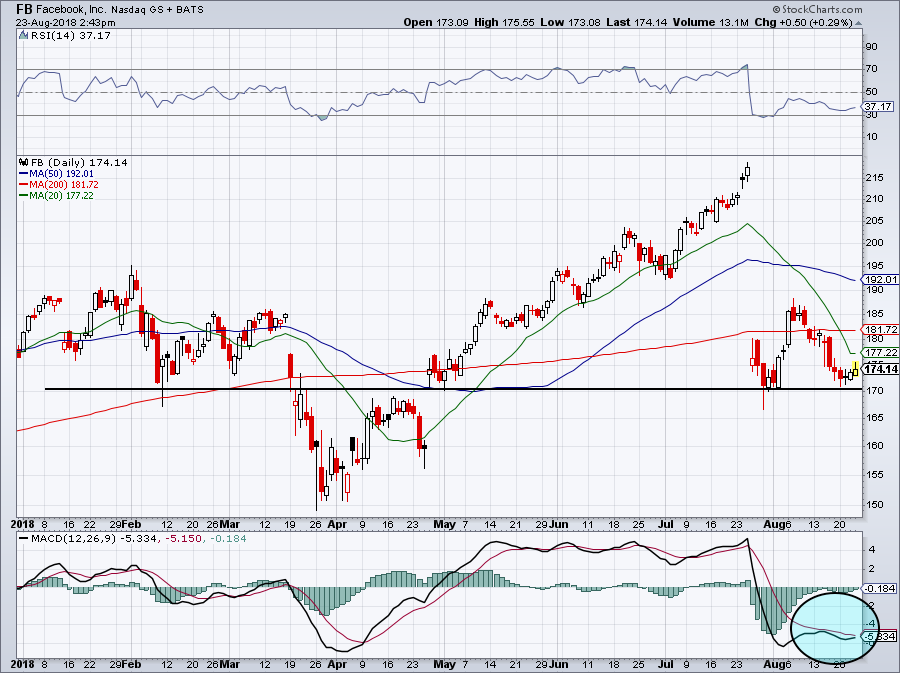Screen dimensions: 900x673
Task: Click the Facebook, Inc. company name
Action: [69, 10]
